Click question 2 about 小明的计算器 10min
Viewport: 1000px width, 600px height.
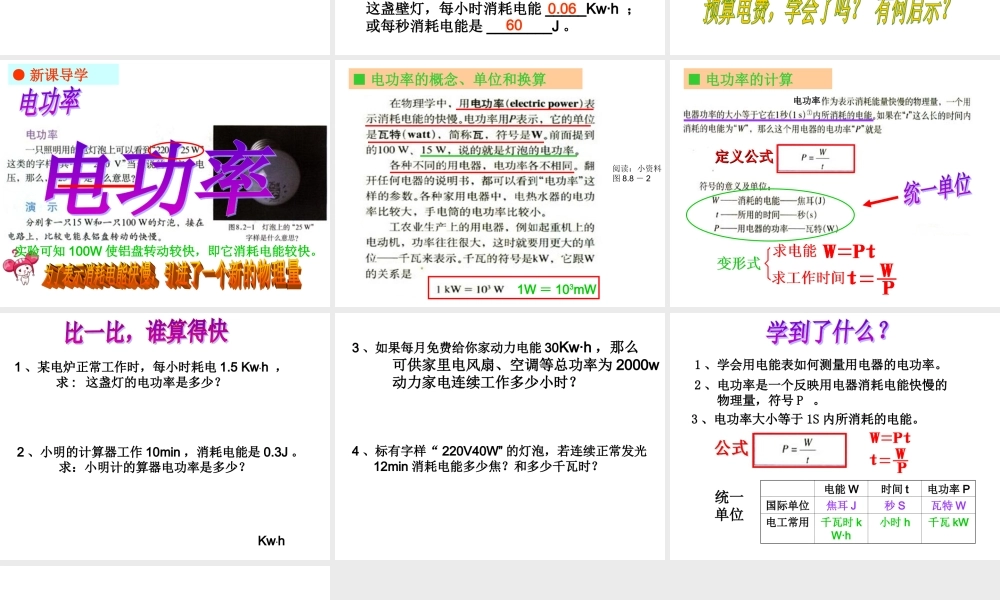pyautogui.click(x=157, y=459)
